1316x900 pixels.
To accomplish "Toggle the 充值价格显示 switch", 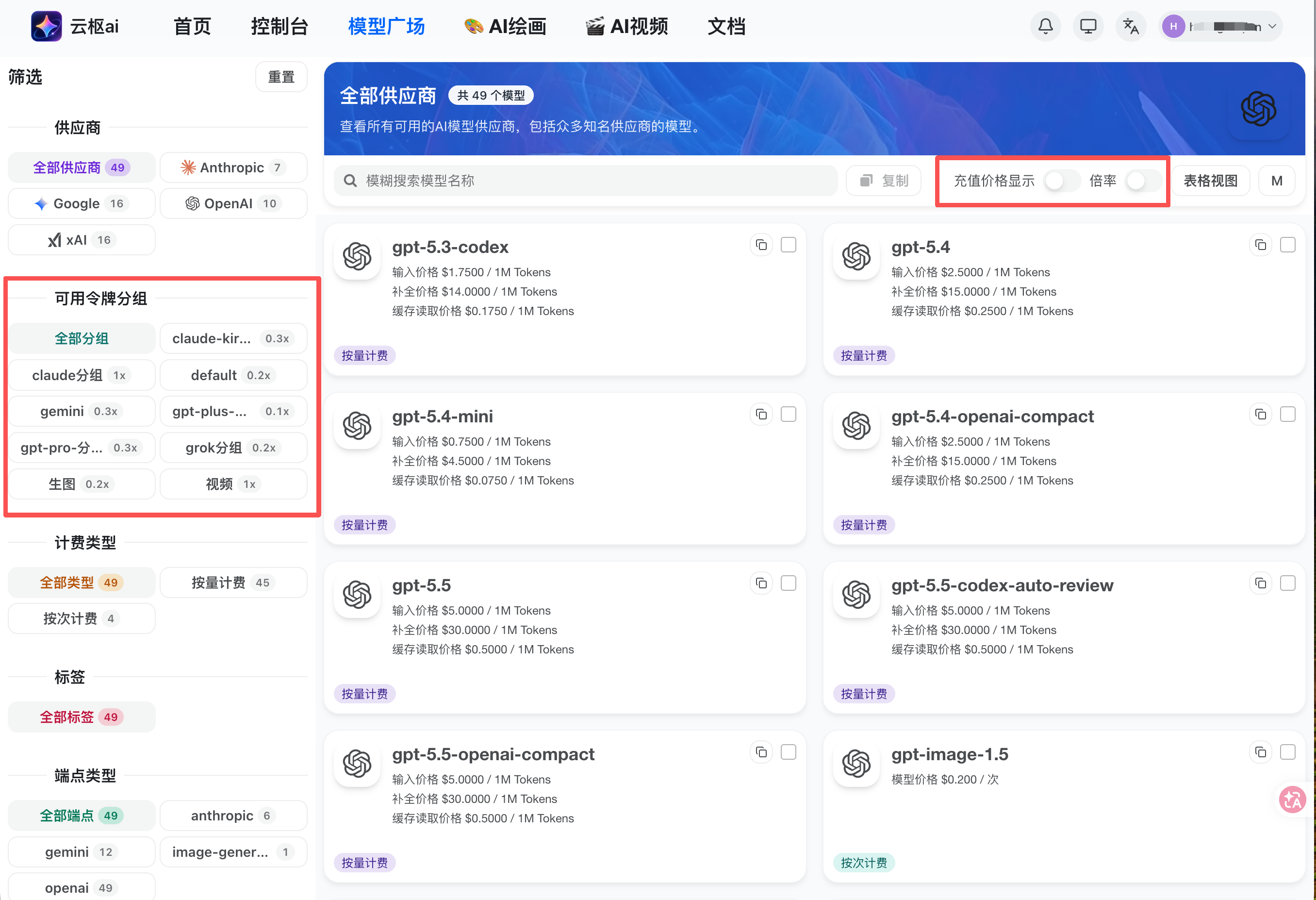I will coord(1062,181).
